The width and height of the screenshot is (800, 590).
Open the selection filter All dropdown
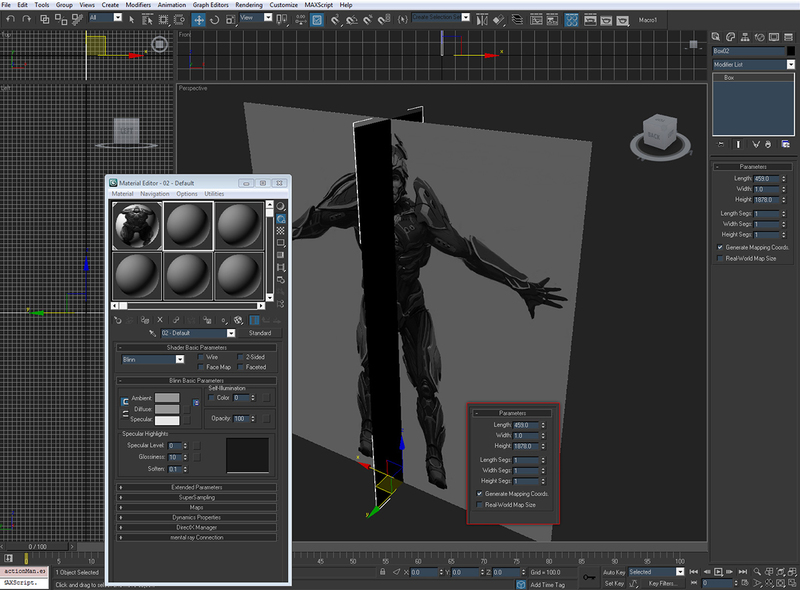[x=118, y=17]
